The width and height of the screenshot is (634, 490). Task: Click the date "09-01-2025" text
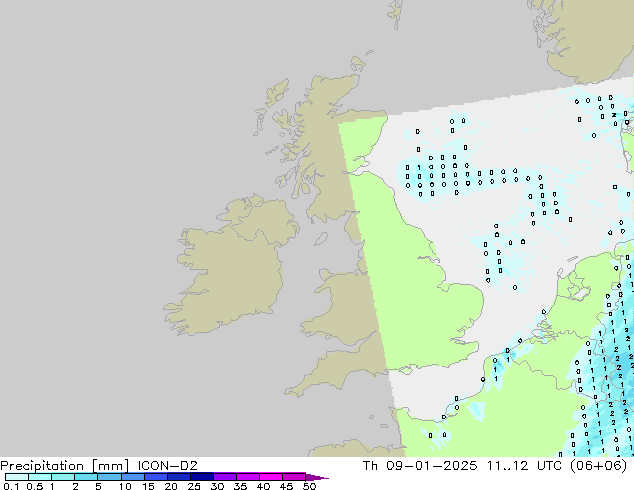click(x=431, y=465)
